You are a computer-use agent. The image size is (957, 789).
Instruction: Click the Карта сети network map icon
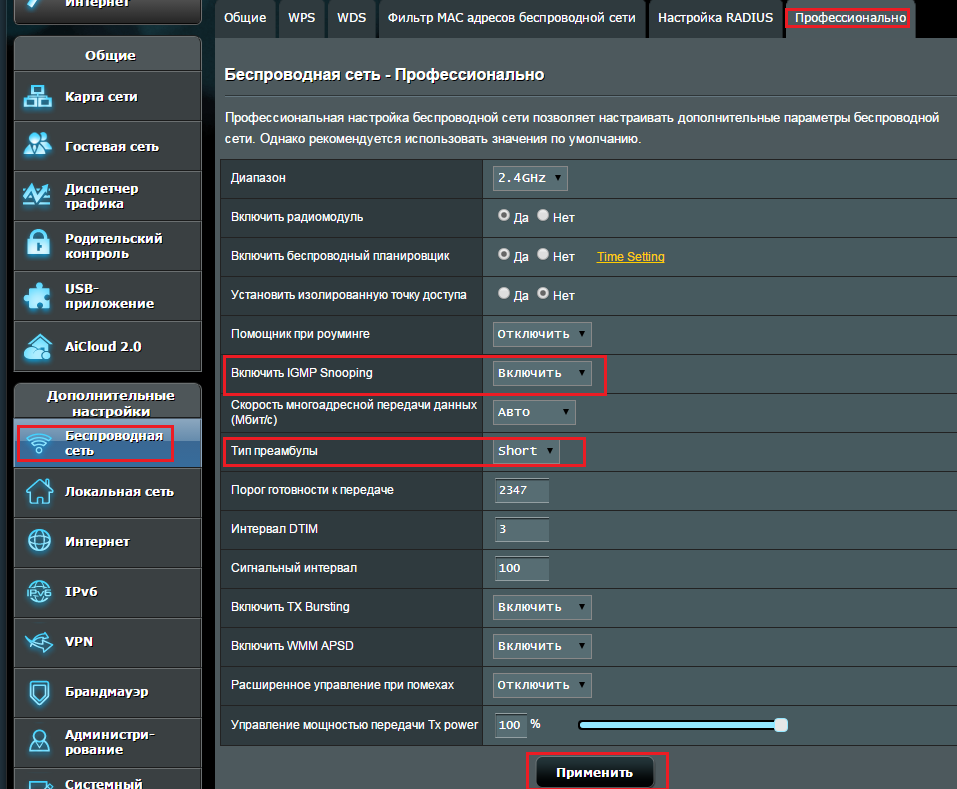(x=38, y=97)
